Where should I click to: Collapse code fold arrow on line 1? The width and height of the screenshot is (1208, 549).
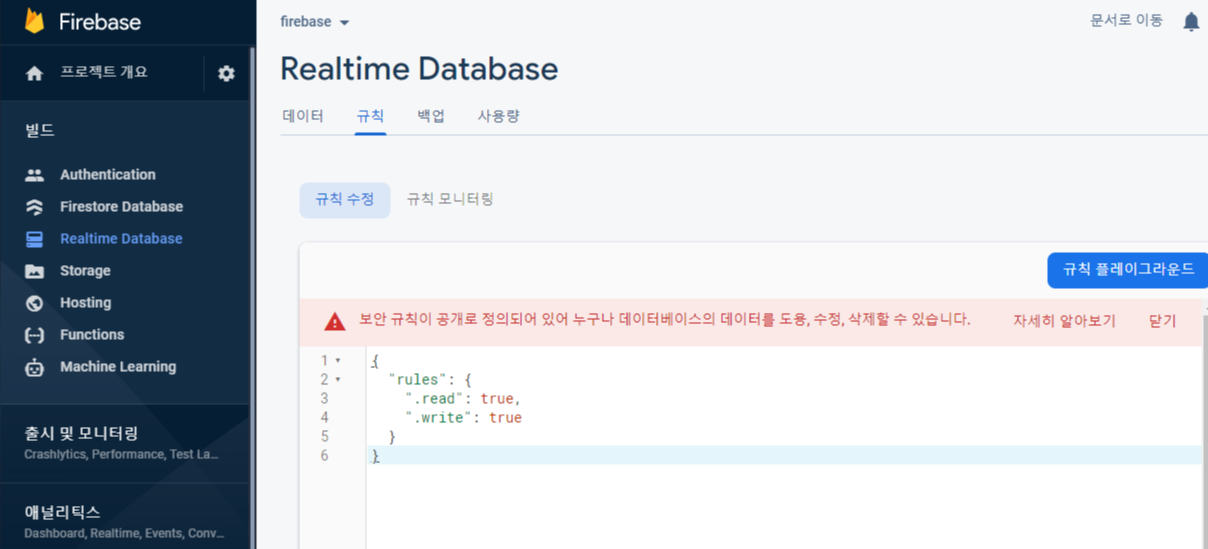338,360
